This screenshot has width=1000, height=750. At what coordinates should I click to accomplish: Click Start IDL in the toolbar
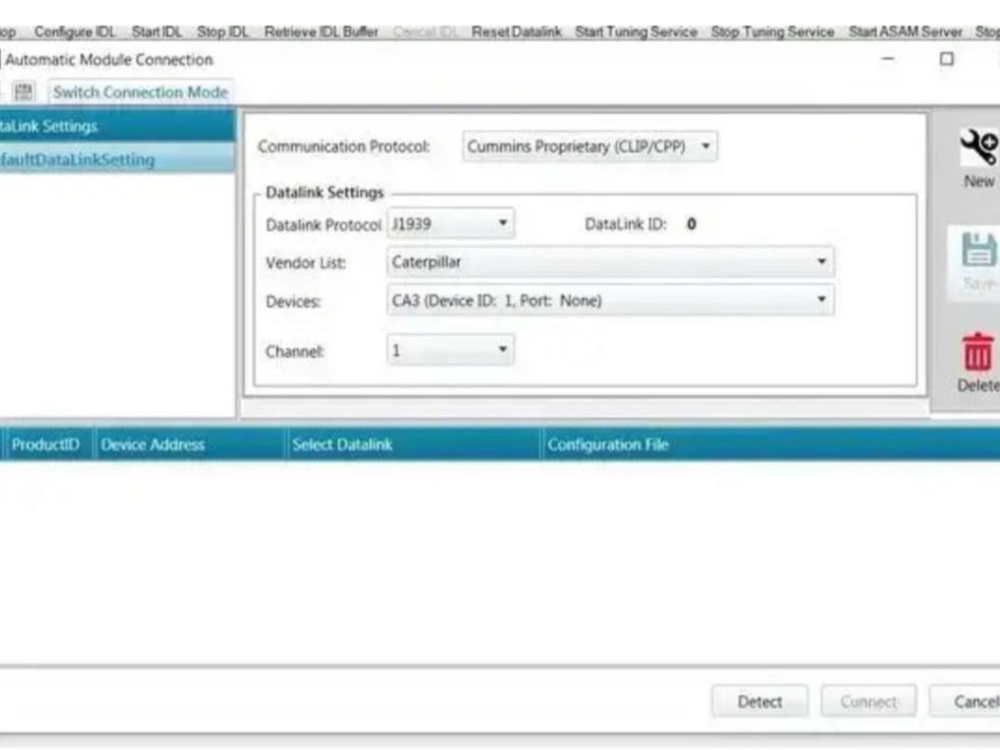tap(157, 32)
